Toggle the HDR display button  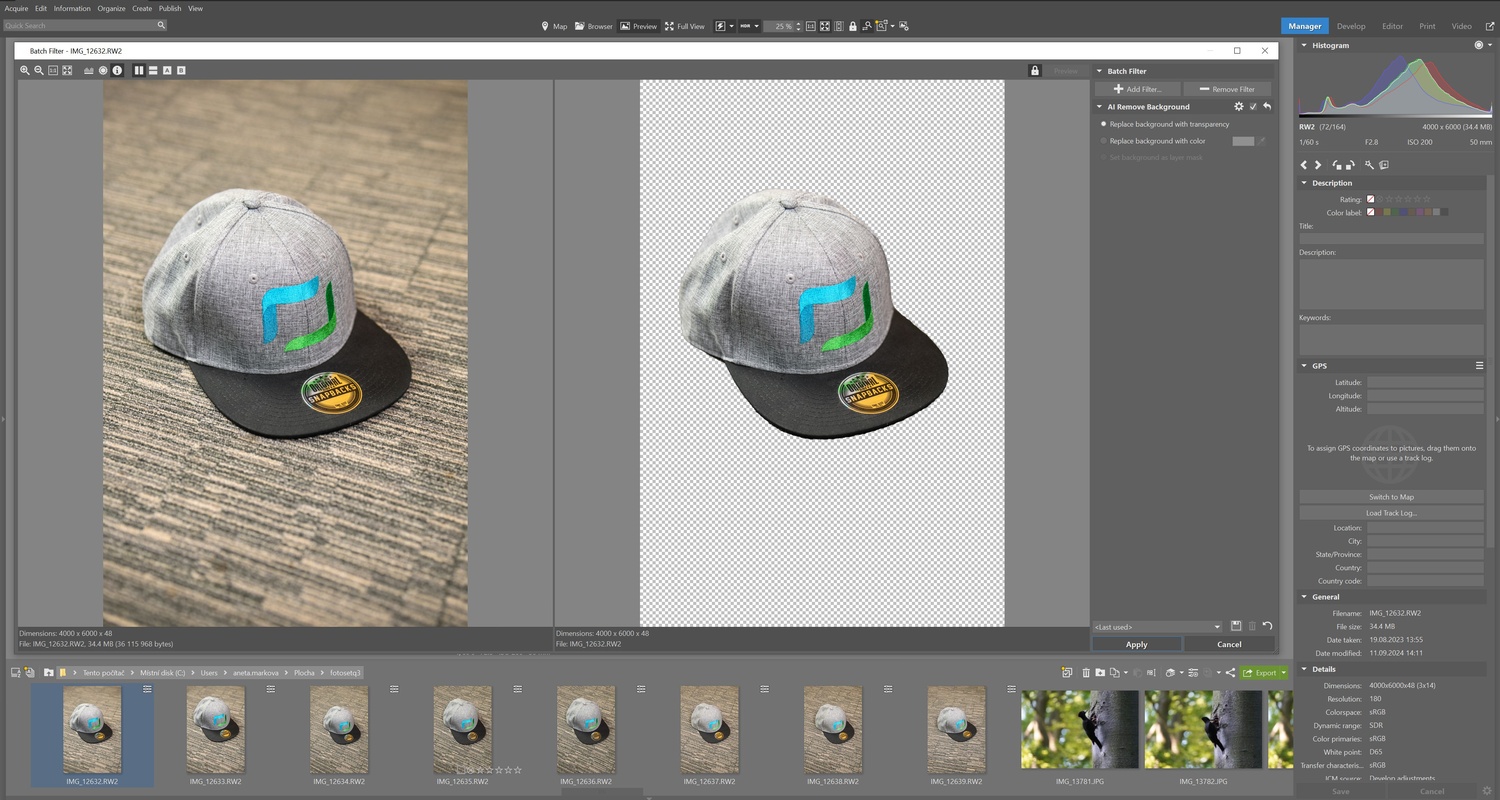coord(745,26)
